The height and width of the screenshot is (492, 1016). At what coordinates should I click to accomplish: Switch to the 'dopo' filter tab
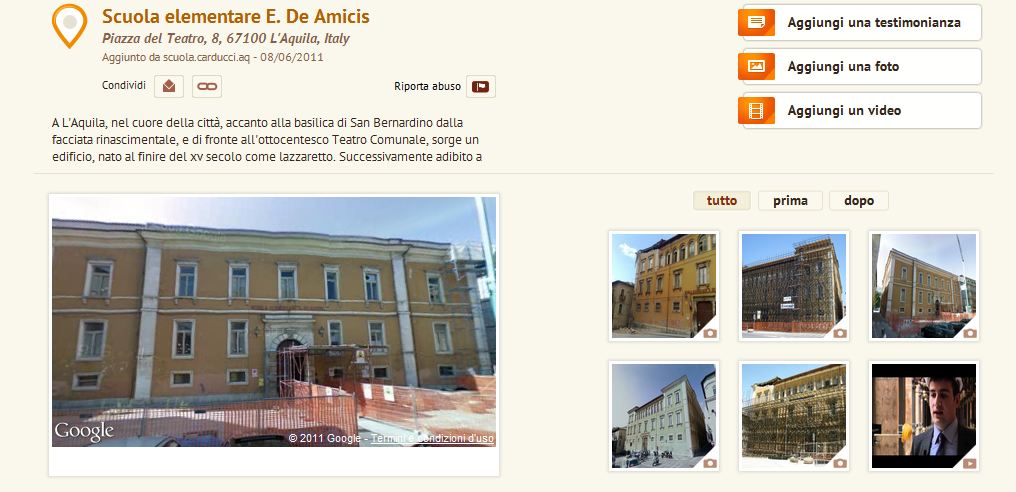coord(859,200)
